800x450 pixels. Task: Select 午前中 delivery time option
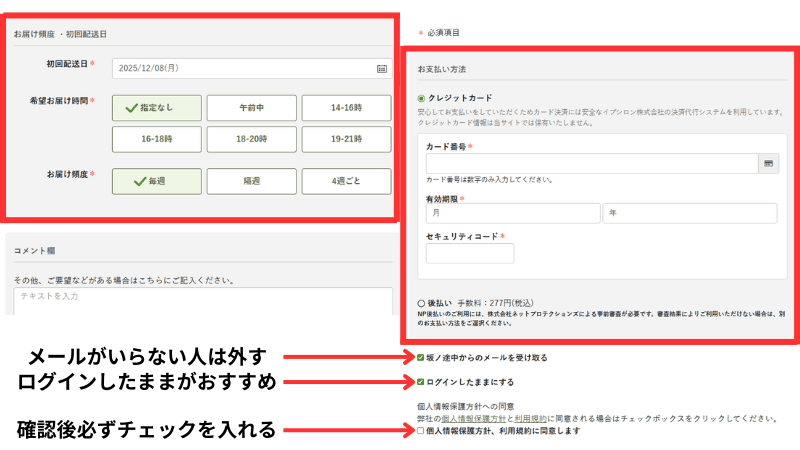pyautogui.click(x=252, y=108)
